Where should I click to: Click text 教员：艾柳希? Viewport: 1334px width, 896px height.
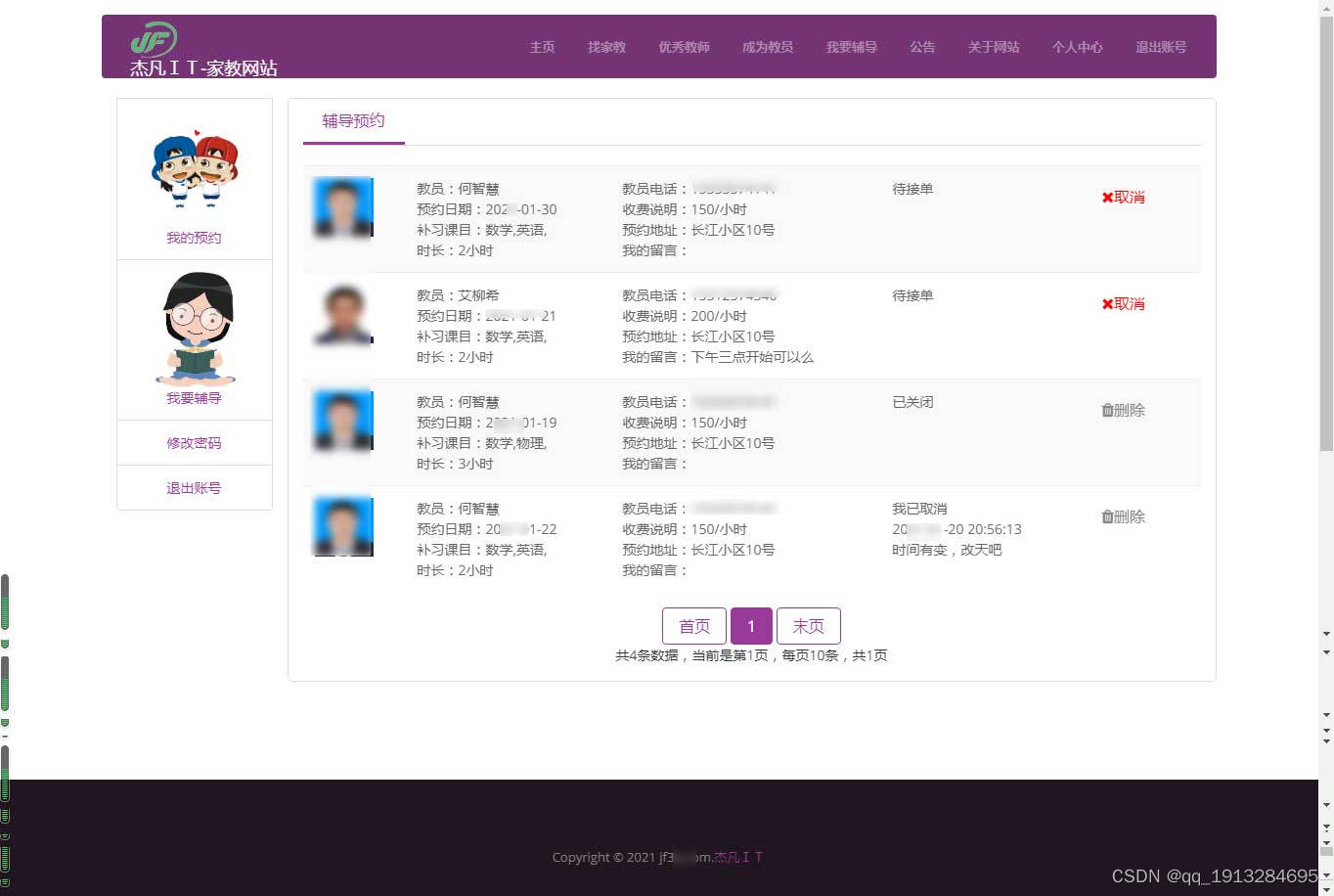click(458, 295)
